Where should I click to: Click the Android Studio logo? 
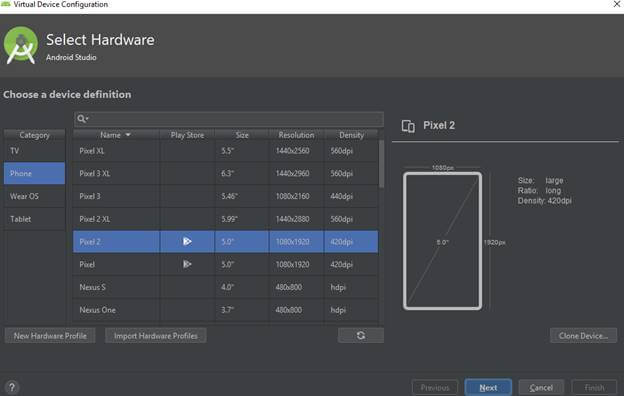point(21,45)
